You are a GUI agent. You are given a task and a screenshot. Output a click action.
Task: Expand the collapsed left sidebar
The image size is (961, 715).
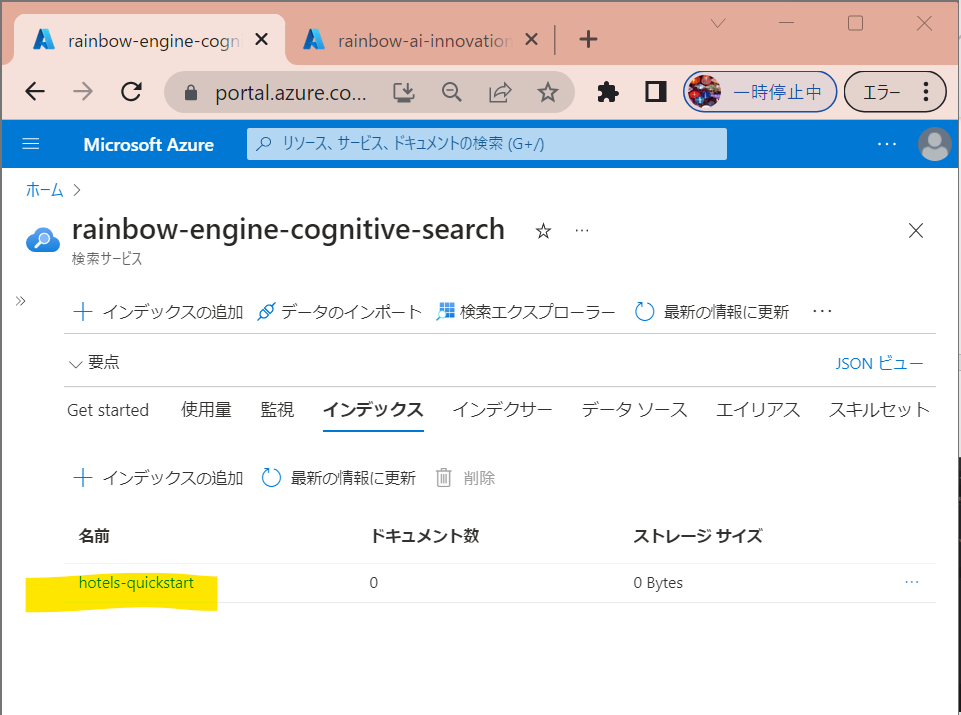pyautogui.click(x=21, y=301)
